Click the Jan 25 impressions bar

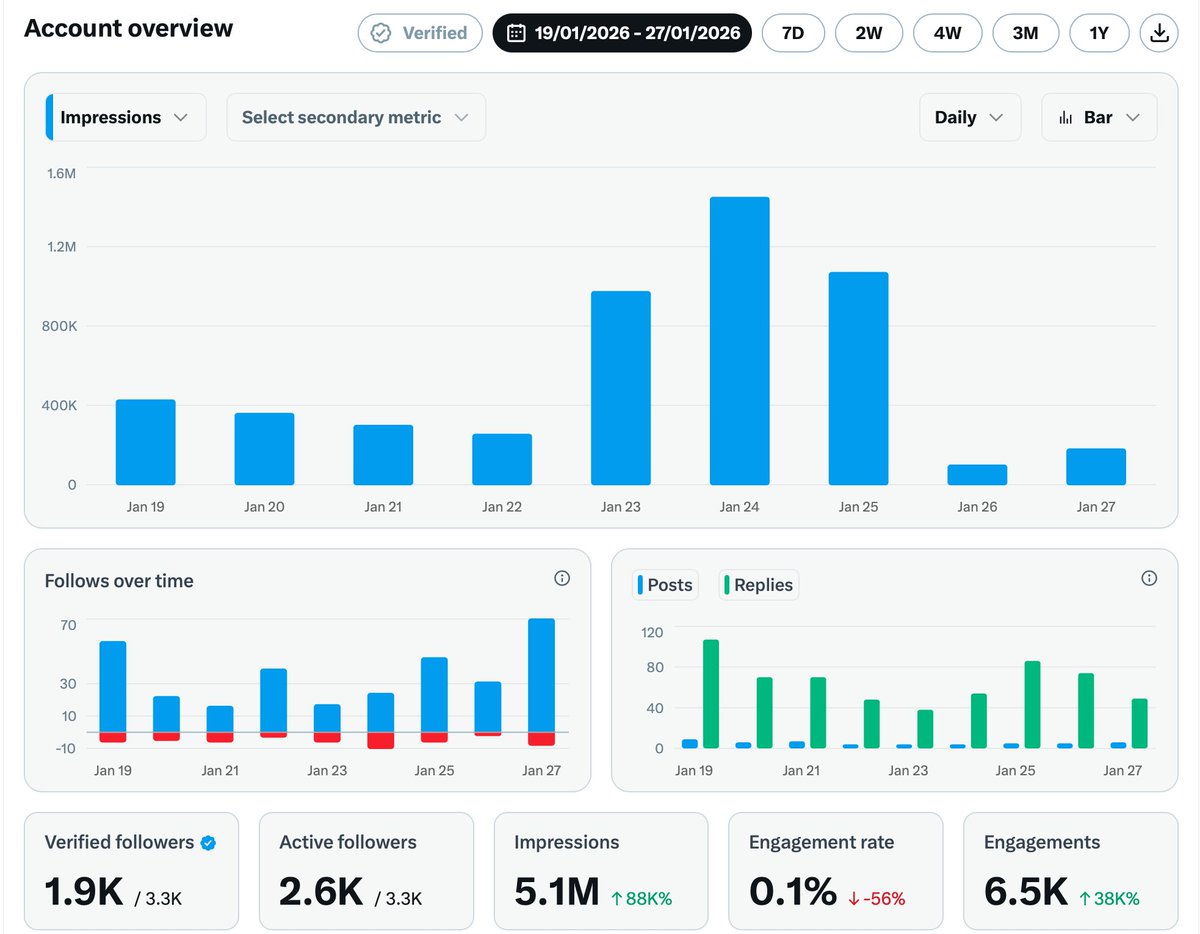(x=858, y=378)
